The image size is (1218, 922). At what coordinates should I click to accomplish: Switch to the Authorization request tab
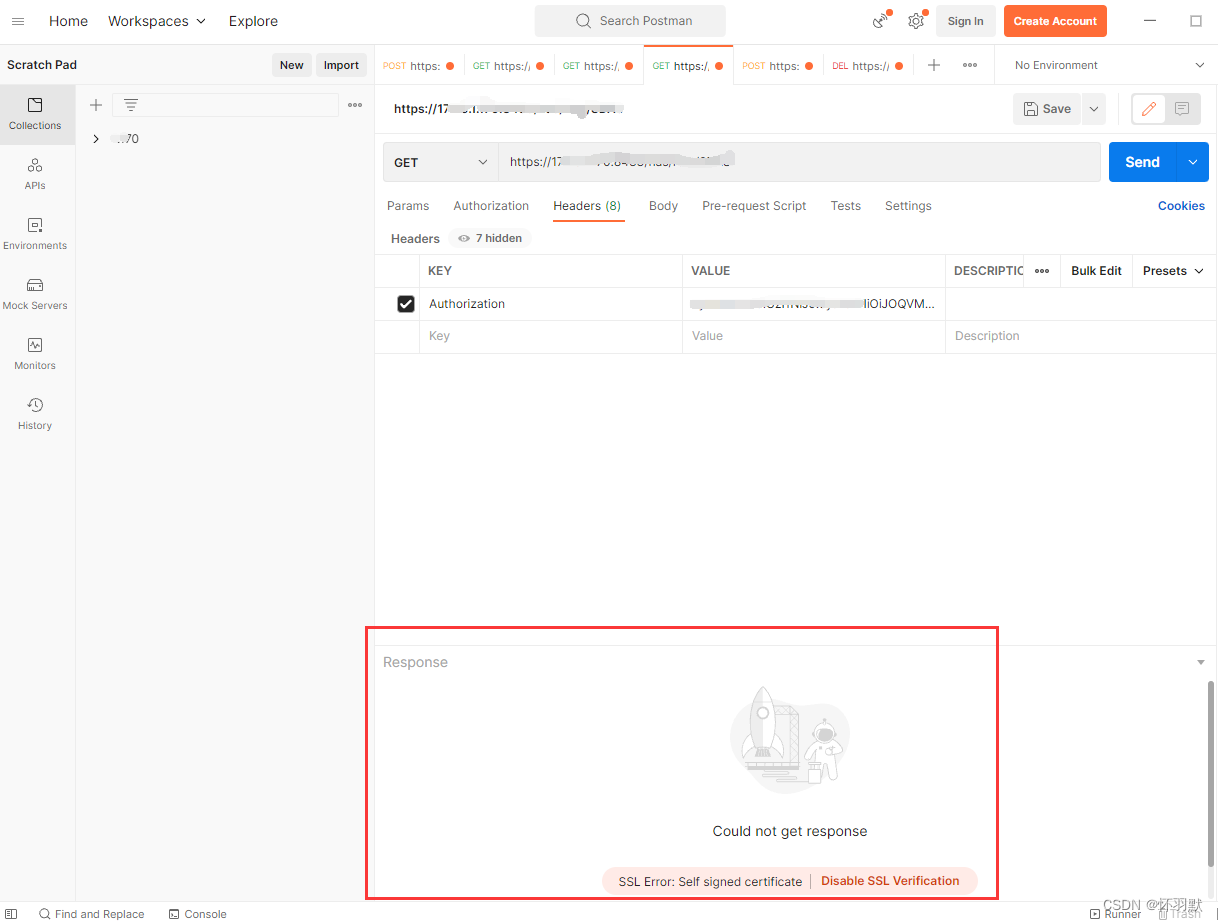point(491,206)
